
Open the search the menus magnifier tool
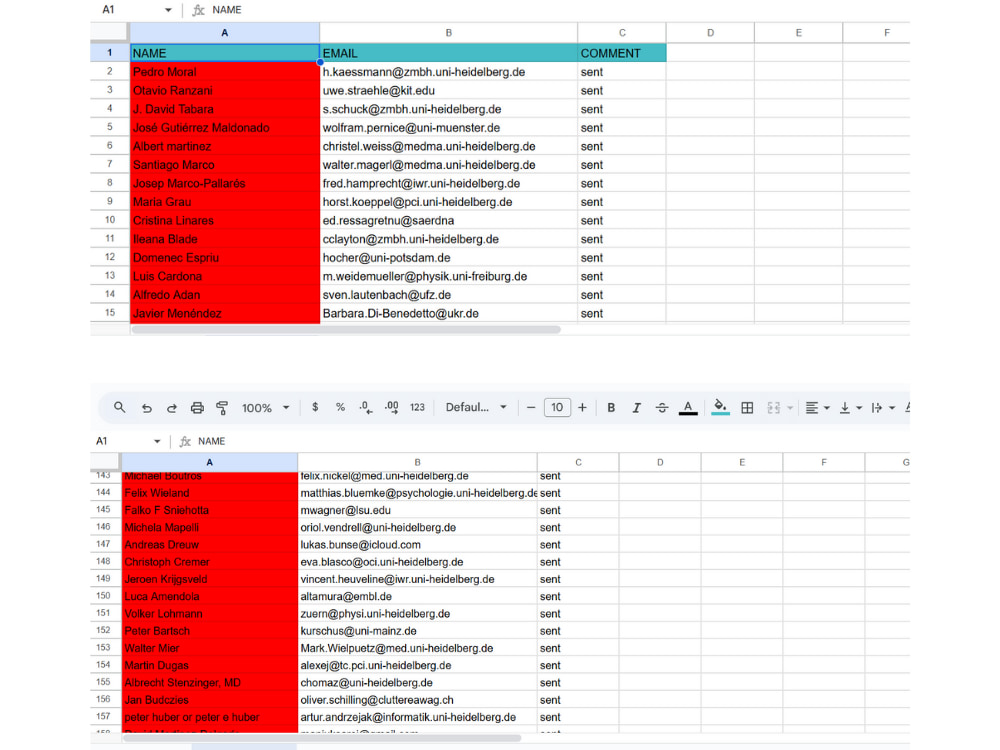point(119,408)
